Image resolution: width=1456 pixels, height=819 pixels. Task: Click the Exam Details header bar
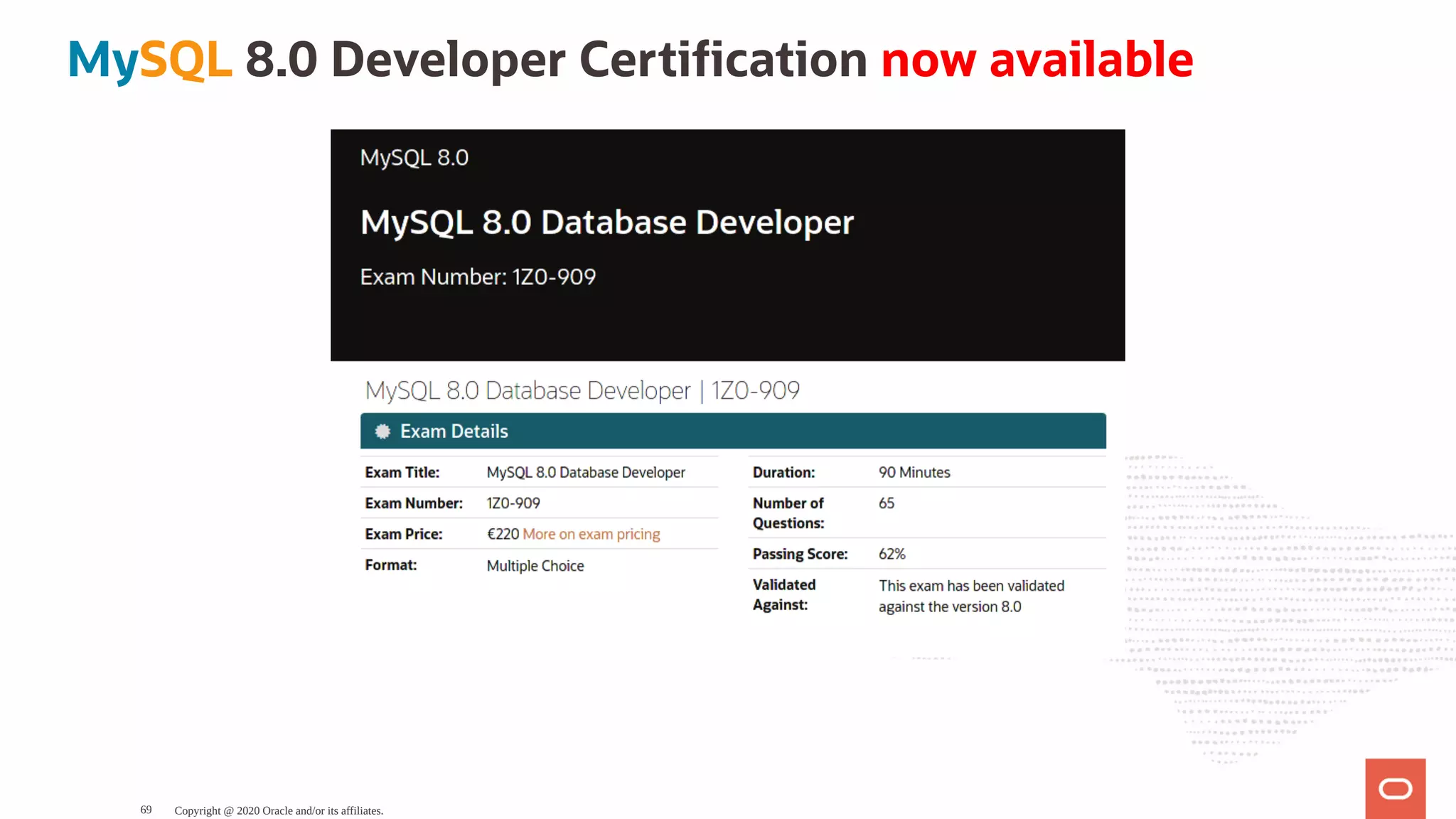[x=733, y=431]
